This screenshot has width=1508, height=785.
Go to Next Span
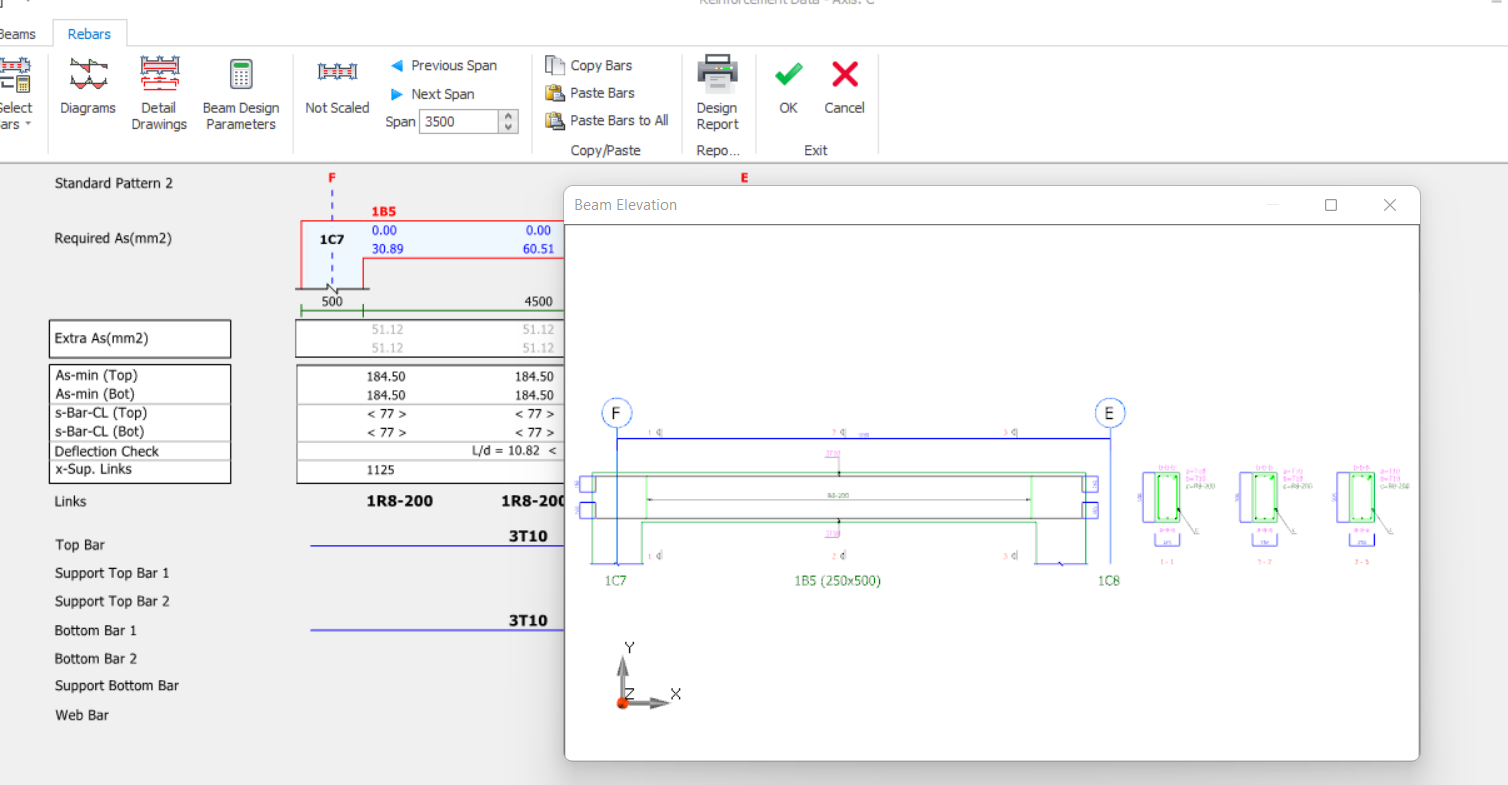coord(432,94)
